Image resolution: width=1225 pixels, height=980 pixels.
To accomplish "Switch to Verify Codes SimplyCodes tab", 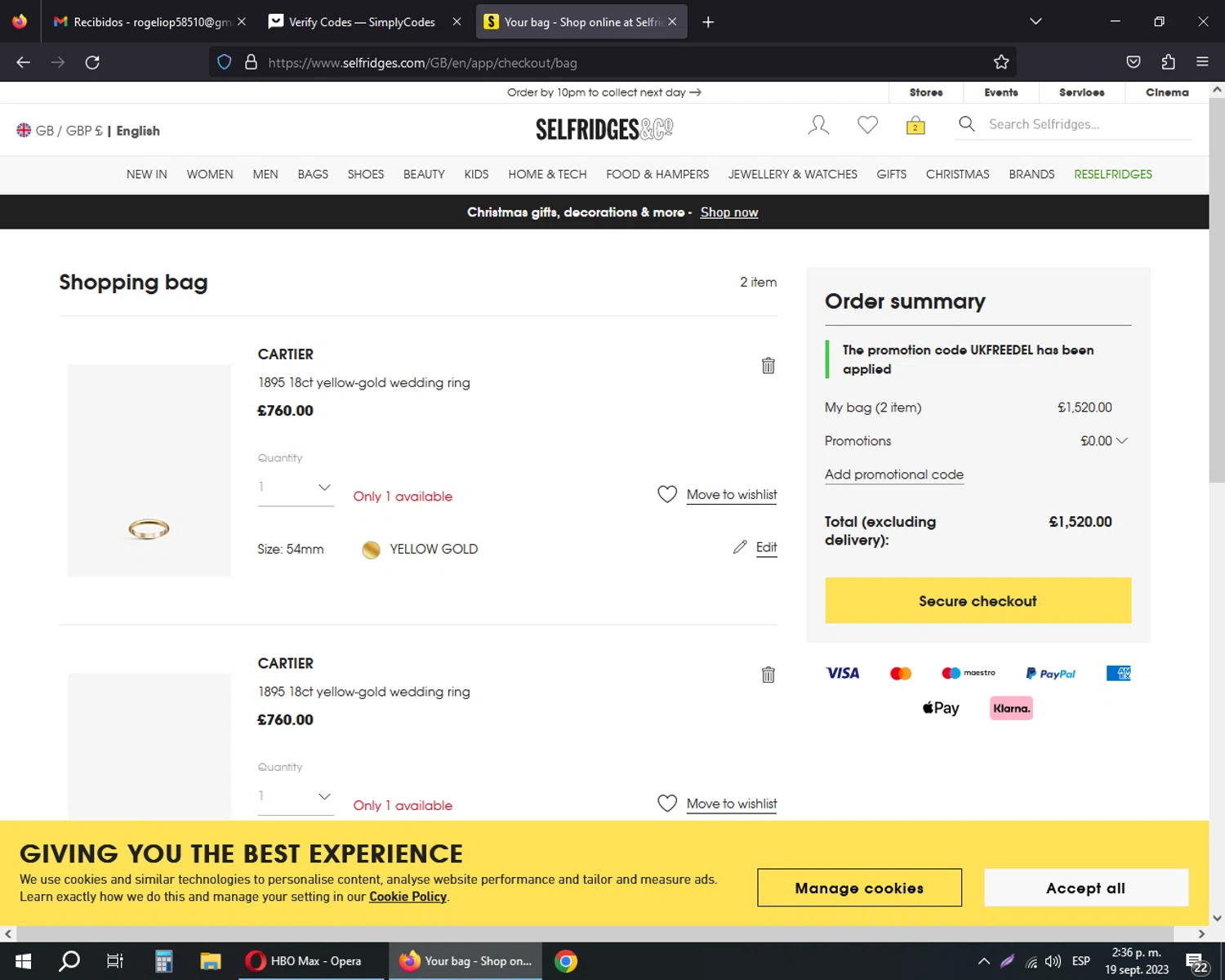I will (365, 22).
